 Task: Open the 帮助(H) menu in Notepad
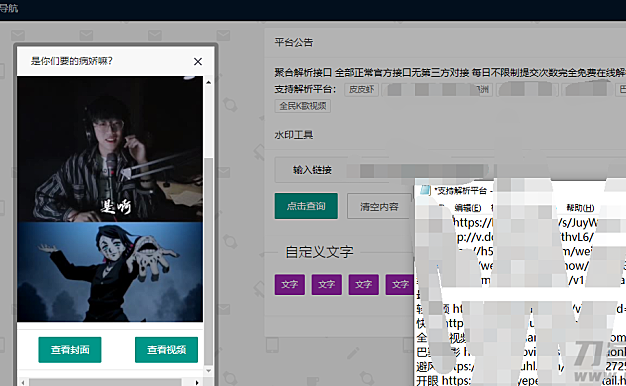(580, 208)
